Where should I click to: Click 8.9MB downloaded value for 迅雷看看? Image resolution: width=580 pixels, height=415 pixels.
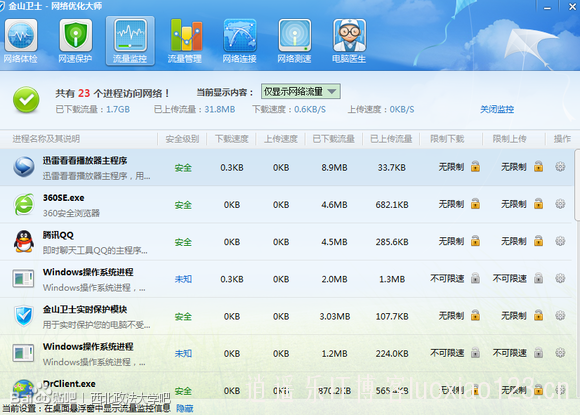334,168
